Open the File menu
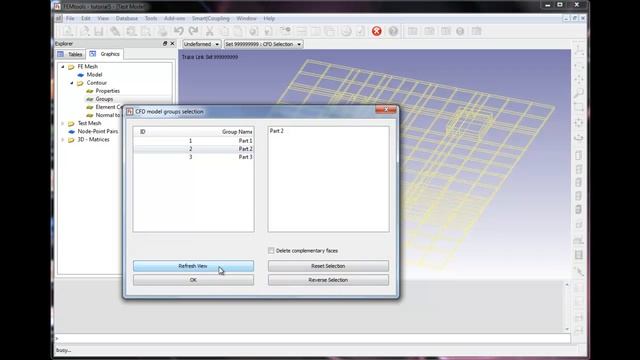 (x=70, y=18)
